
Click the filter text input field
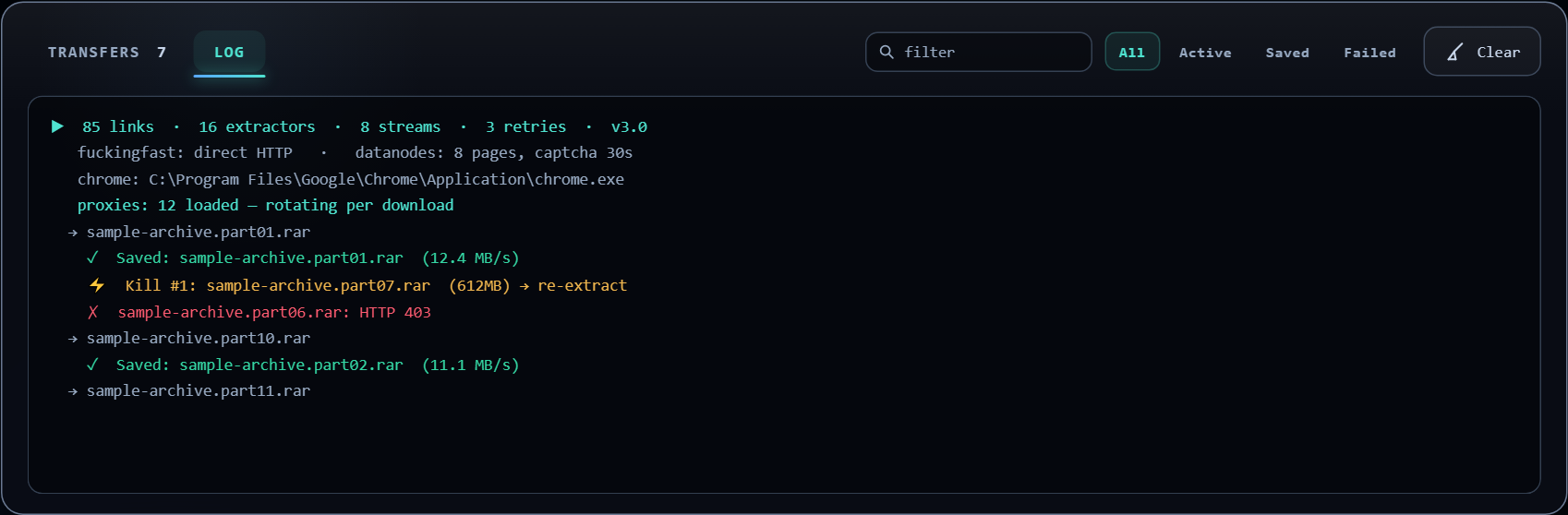(x=979, y=52)
